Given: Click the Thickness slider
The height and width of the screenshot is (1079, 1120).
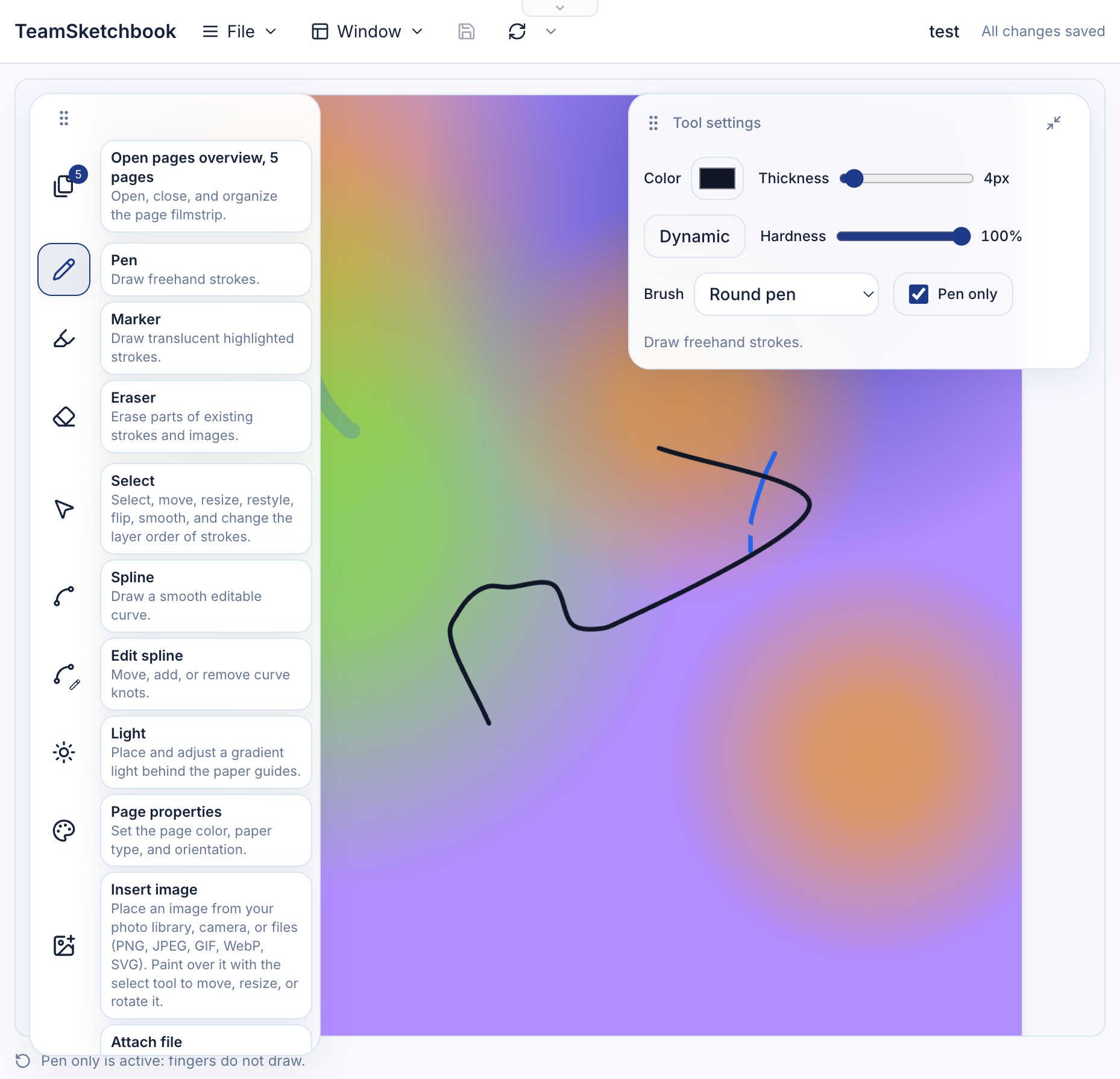Looking at the screenshot, I should tap(907, 178).
